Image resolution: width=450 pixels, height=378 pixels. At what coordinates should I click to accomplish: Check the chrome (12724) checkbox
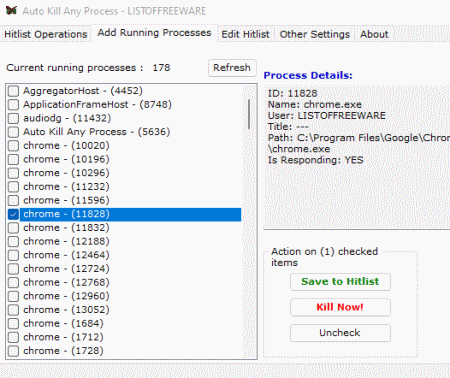tap(13, 269)
